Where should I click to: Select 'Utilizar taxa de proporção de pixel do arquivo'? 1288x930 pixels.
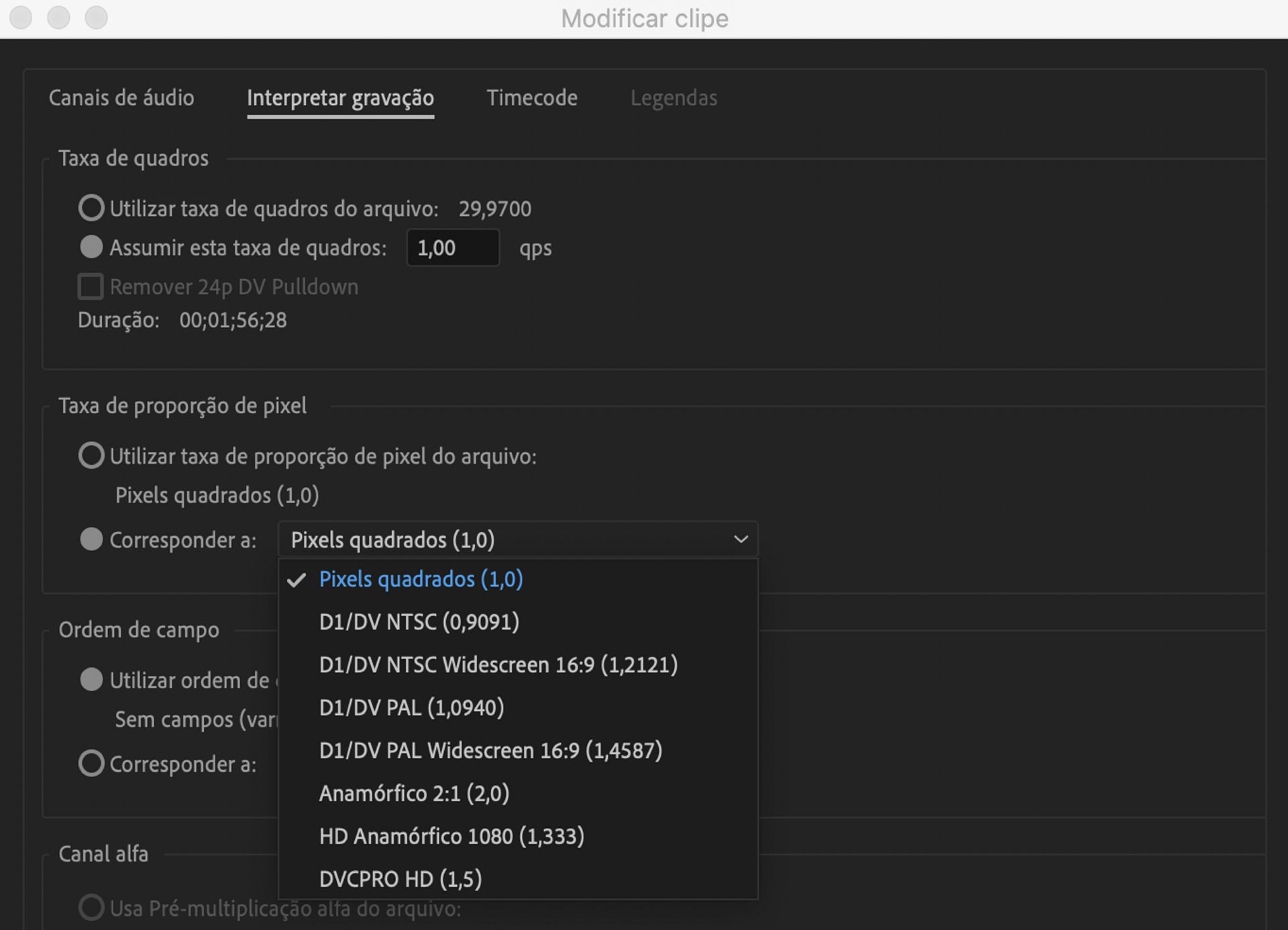click(91, 455)
